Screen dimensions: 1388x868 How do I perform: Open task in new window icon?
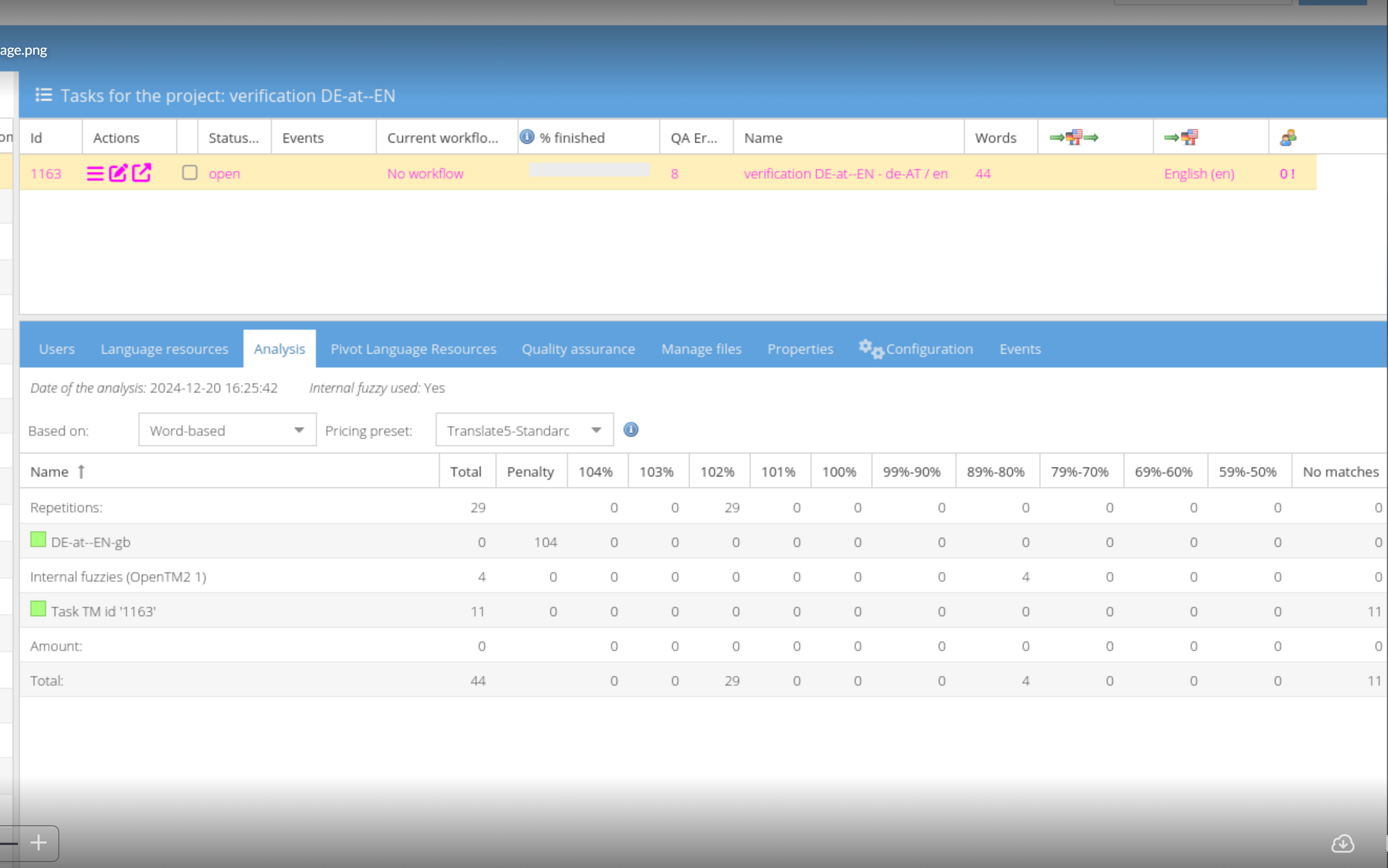click(141, 172)
